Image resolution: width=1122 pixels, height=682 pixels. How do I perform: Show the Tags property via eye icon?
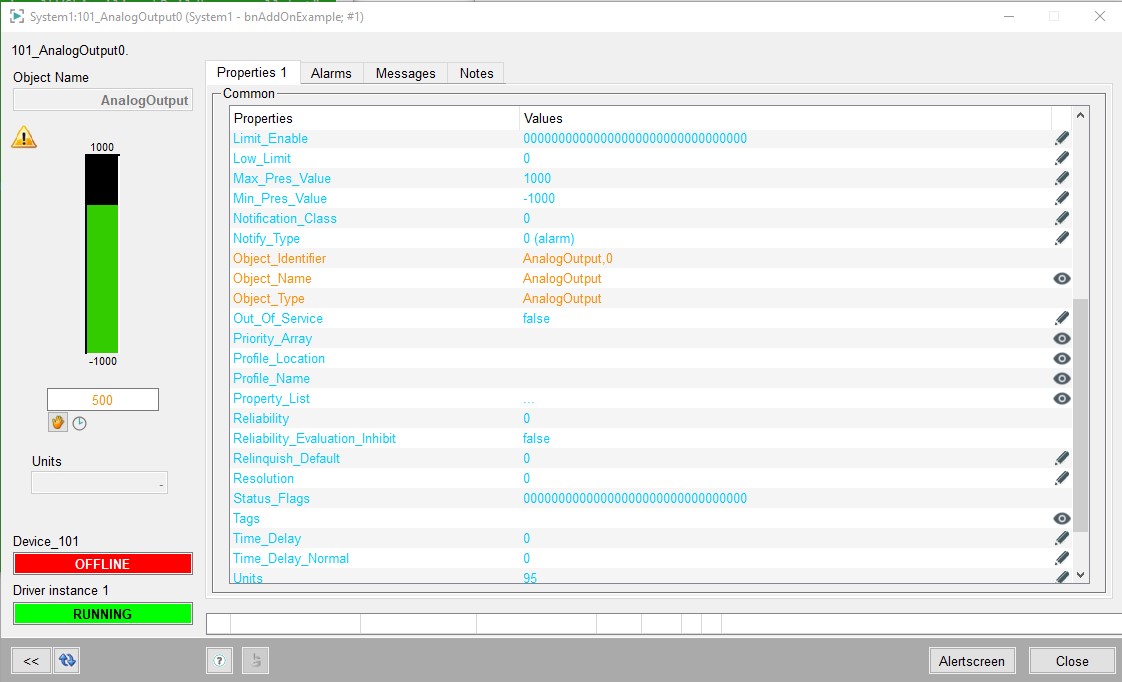(1062, 519)
